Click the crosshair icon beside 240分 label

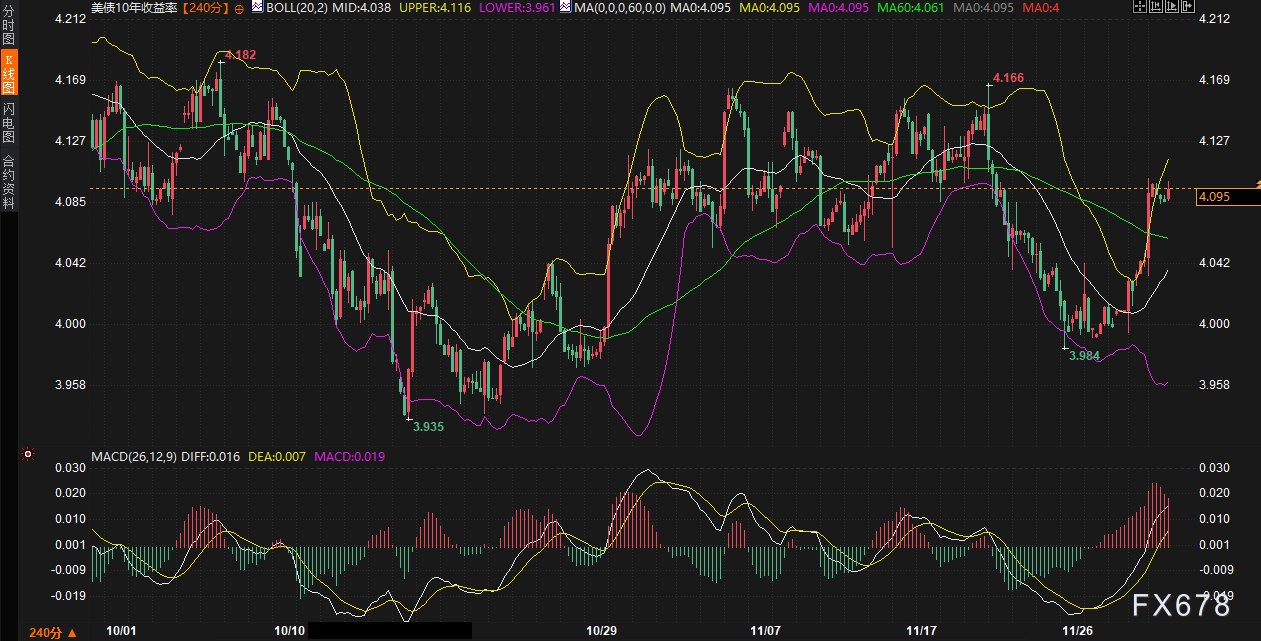click(x=239, y=8)
